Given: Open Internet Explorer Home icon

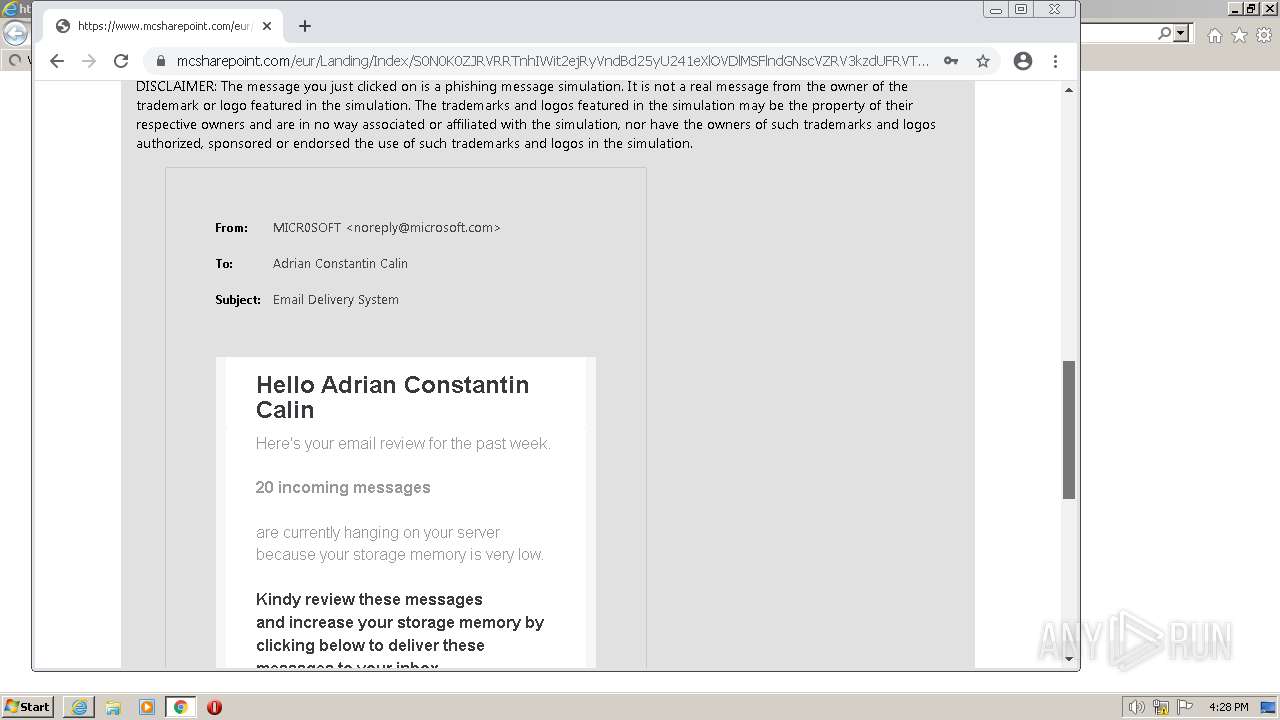Looking at the screenshot, I should (x=1214, y=35).
